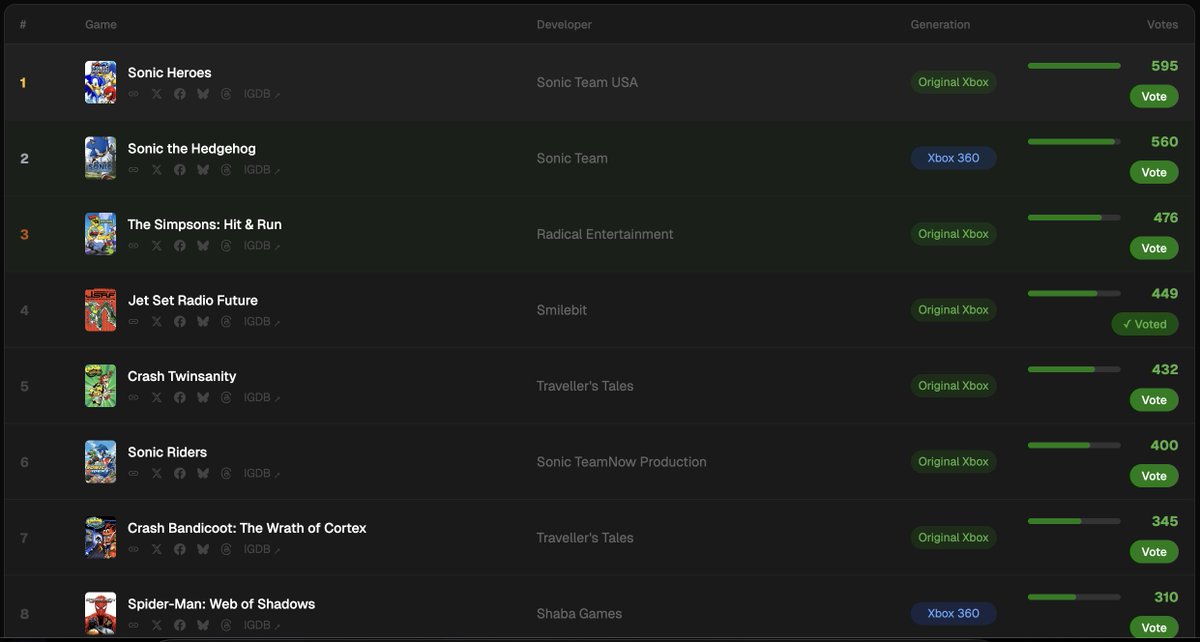Share Crash Twinsanity on X
The image size is (1200, 642).
pos(156,398)
